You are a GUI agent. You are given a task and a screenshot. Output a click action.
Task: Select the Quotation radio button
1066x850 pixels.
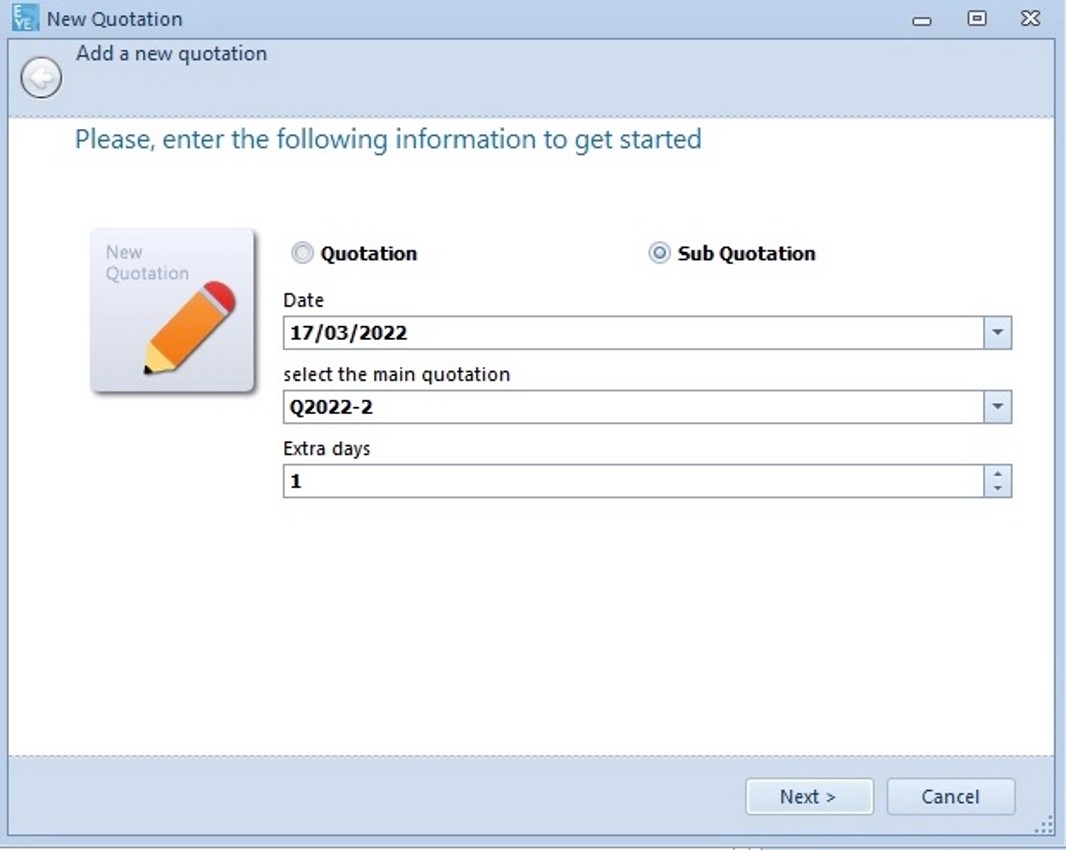pyautogui.click(x=303, y=253)
